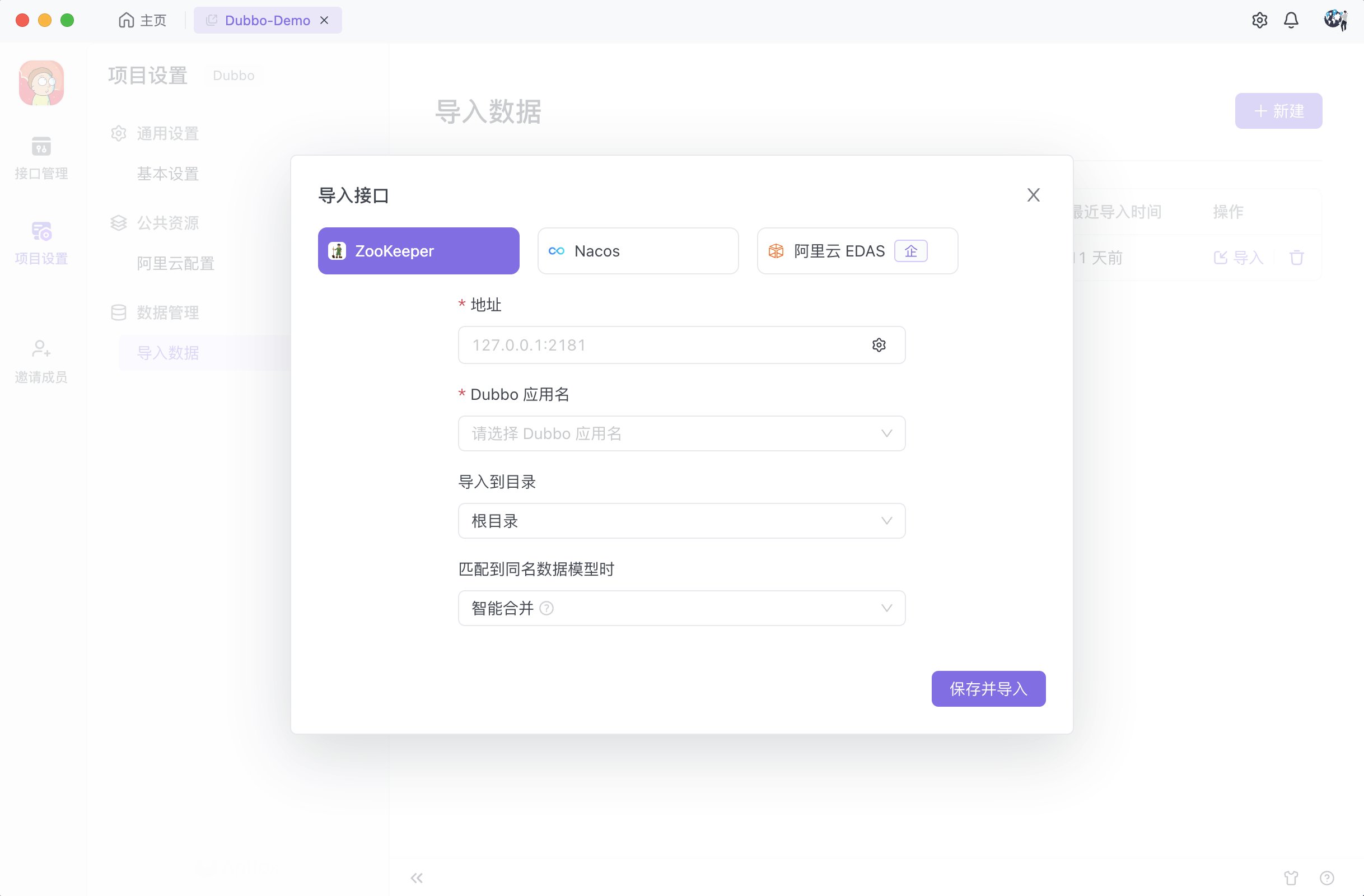Close the Dubbo-Demo tab
The height and width of the screenshot is (896, 1364).
(x=324, y=21)
